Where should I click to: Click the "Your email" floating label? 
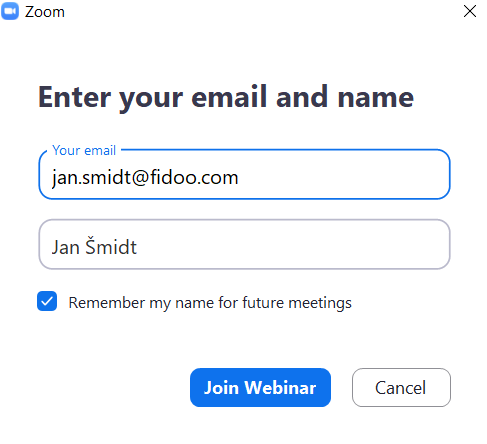tap(84, 150)
